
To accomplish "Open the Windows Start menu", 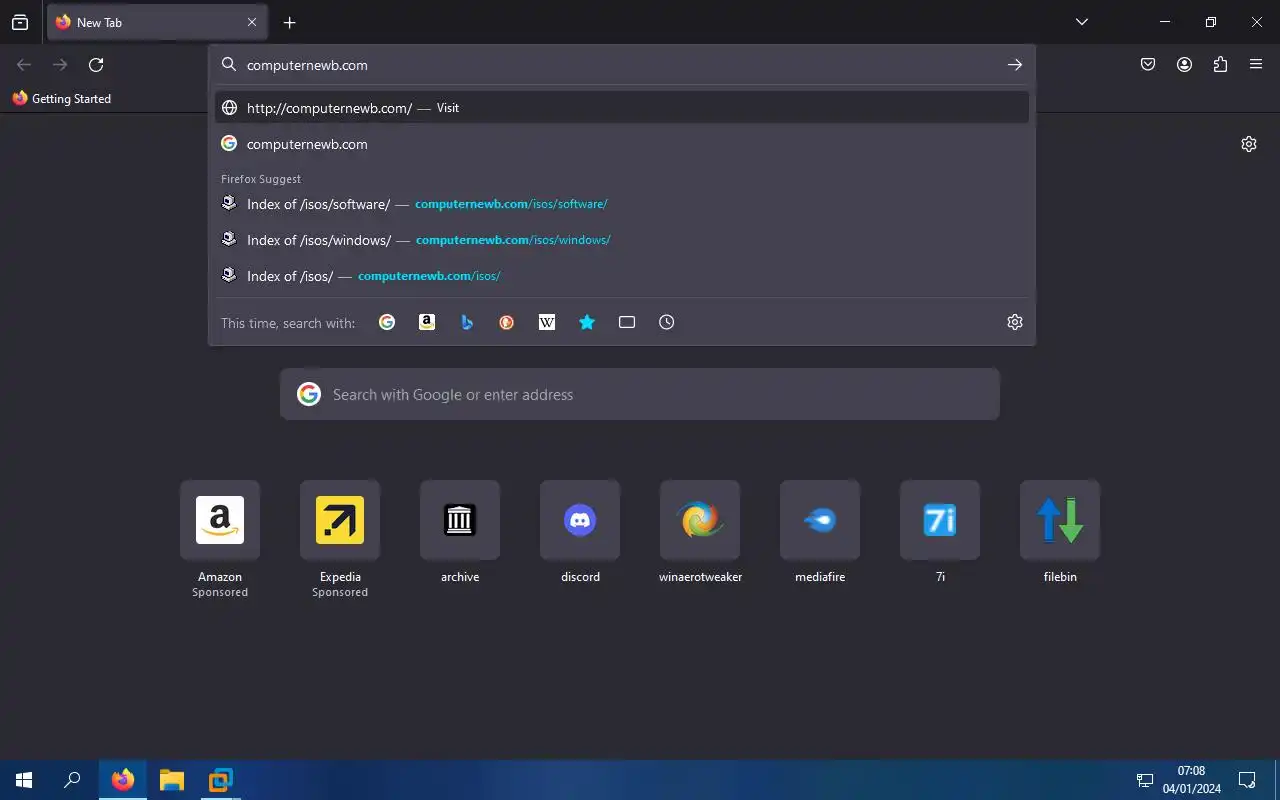I will point(24,780).
